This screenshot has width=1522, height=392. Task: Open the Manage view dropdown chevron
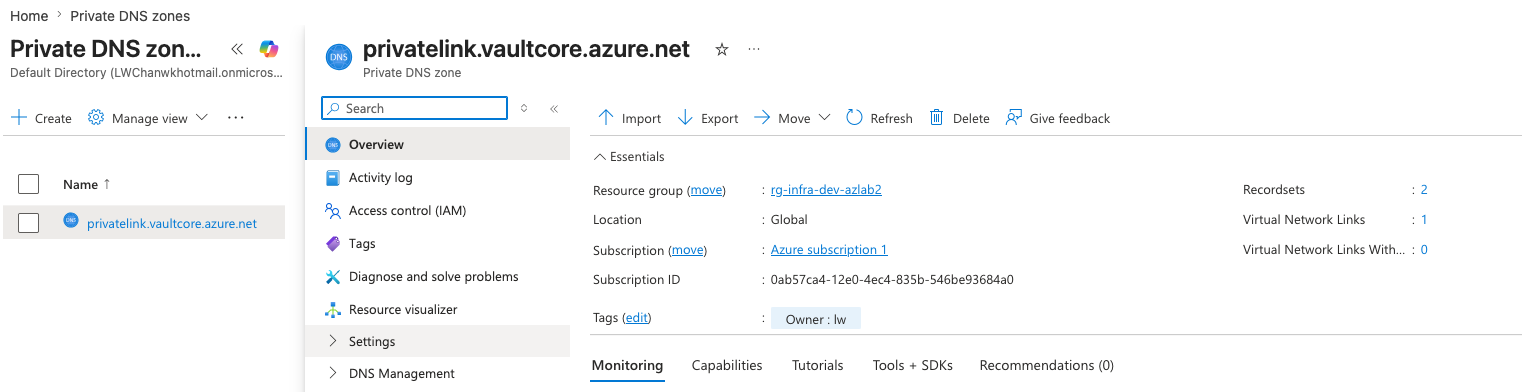coord(202,118)
